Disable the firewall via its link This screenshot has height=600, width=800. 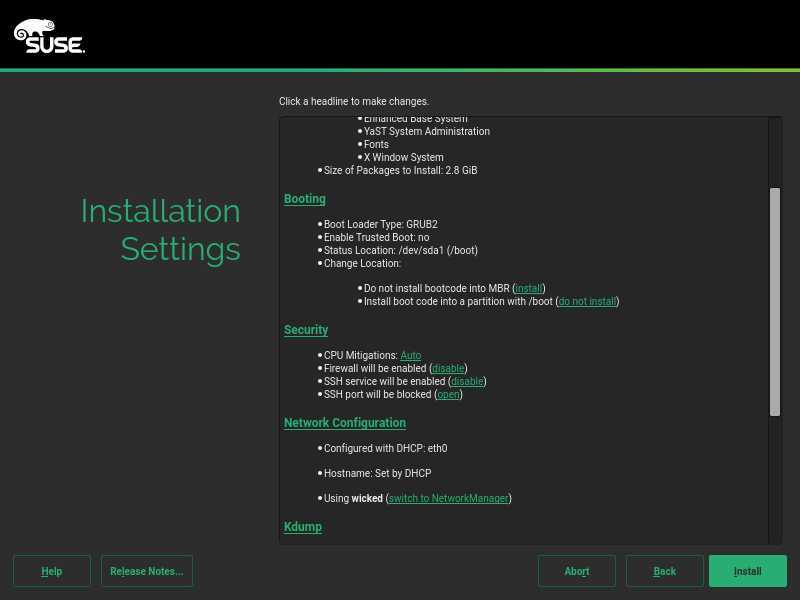coord(448,368)
